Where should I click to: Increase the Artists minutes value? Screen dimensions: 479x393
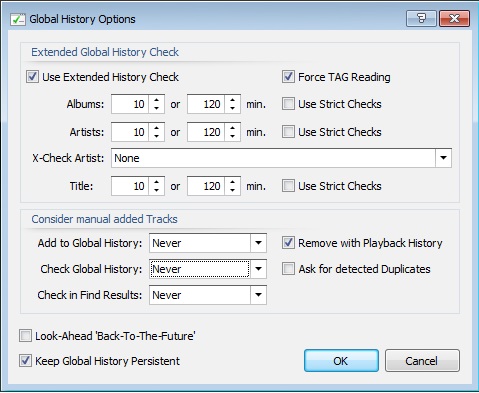pos(232,128)
